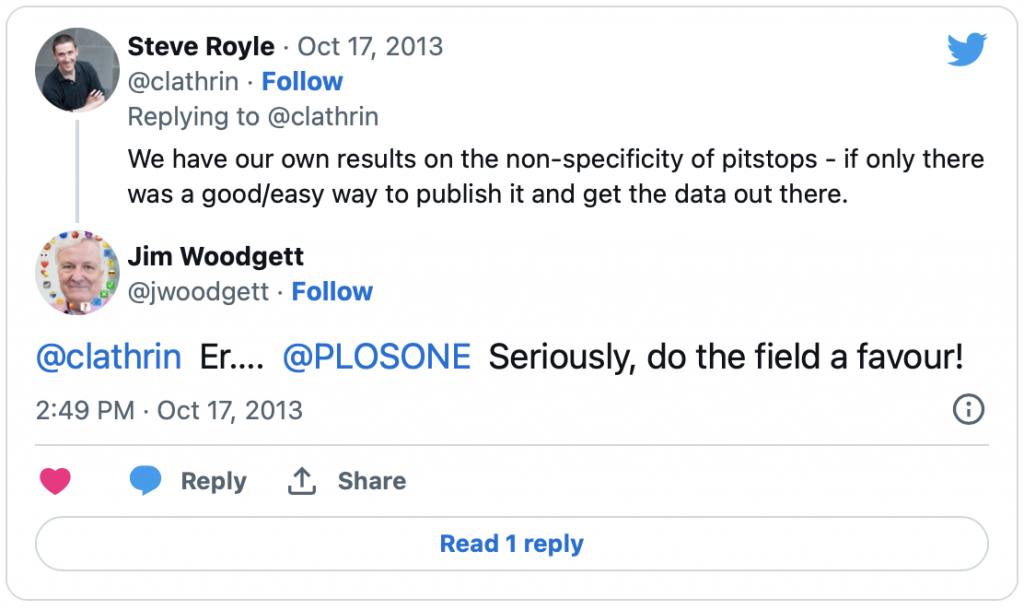Click the Reply label
This screenshot has width=1024, height=610.
(x=214, y=481)
